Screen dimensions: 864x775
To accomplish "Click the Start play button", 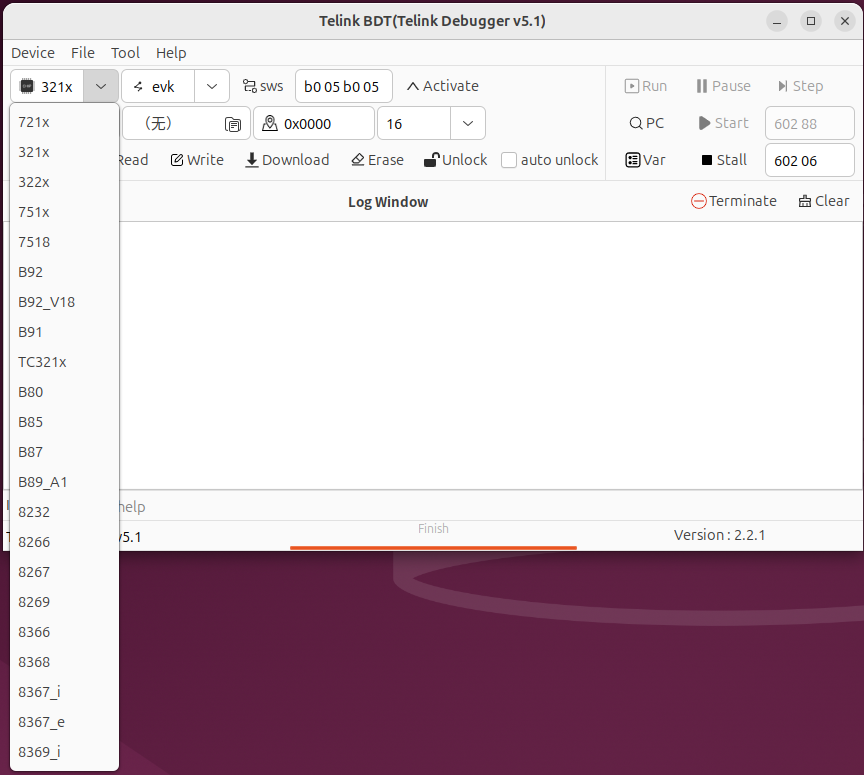I will pos(723,123).
